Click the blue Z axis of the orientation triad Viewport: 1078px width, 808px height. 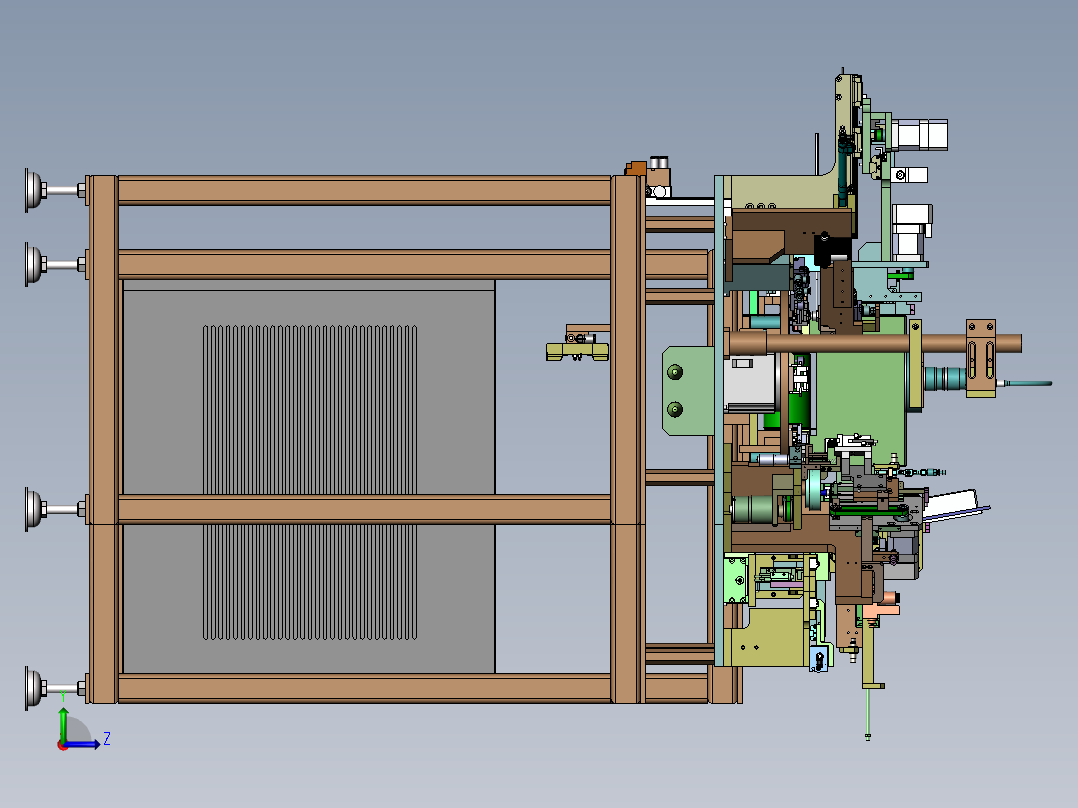(x=82, y=744)
